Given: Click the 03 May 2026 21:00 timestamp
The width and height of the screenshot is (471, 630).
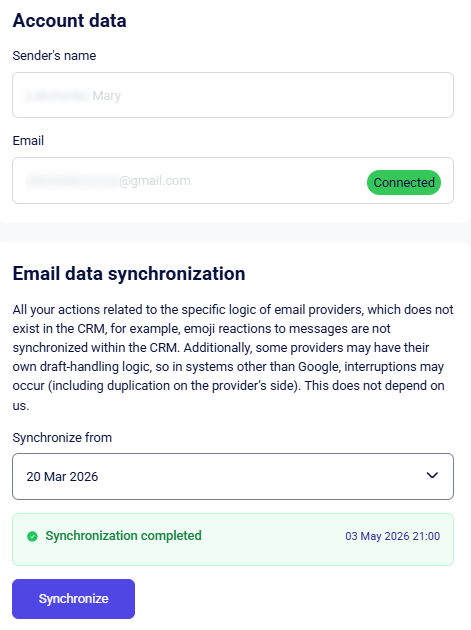Looking at the screenshot, I should 393,536.
